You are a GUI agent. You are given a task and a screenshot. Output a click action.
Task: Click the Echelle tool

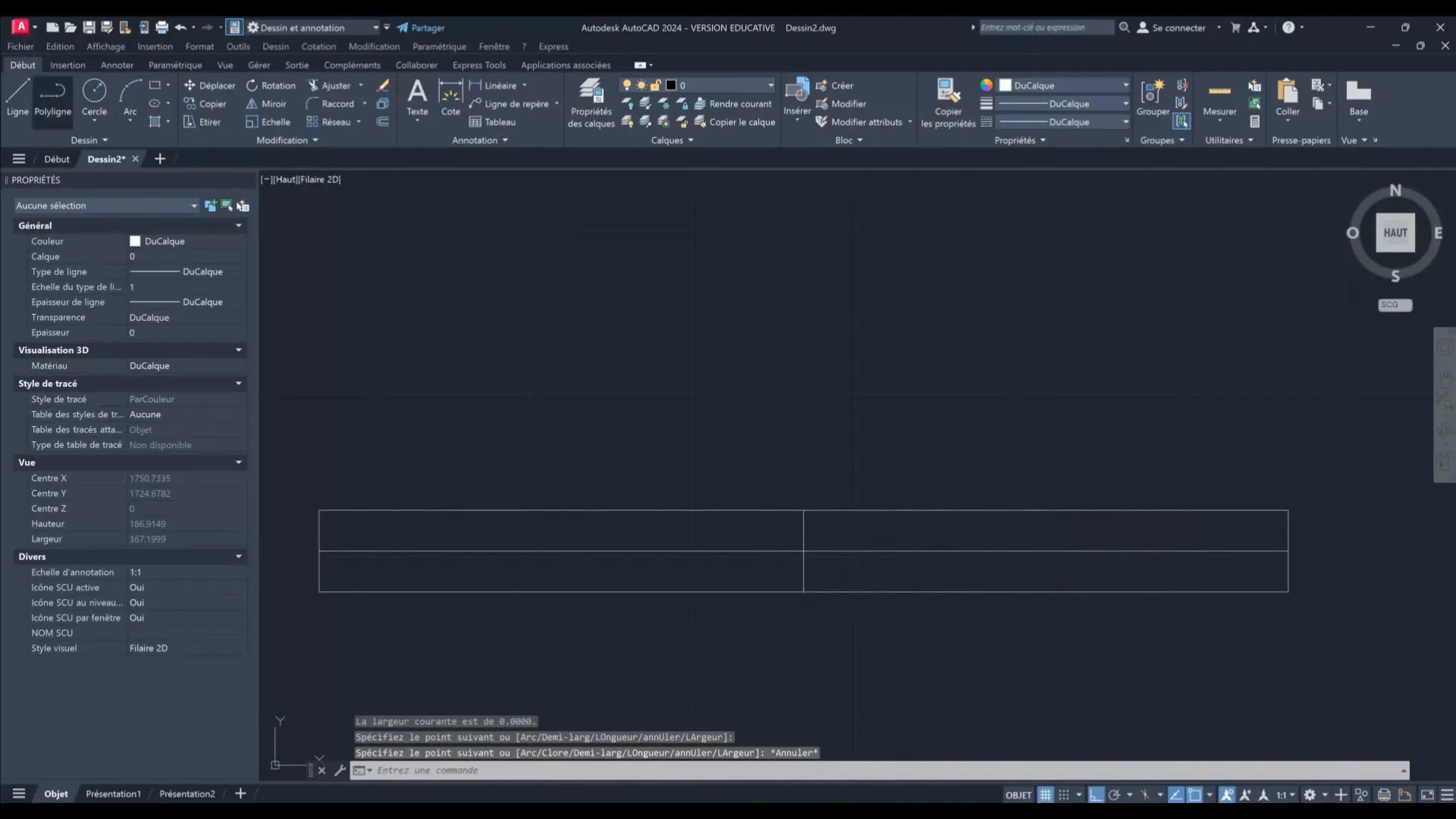tap(268, 122)
